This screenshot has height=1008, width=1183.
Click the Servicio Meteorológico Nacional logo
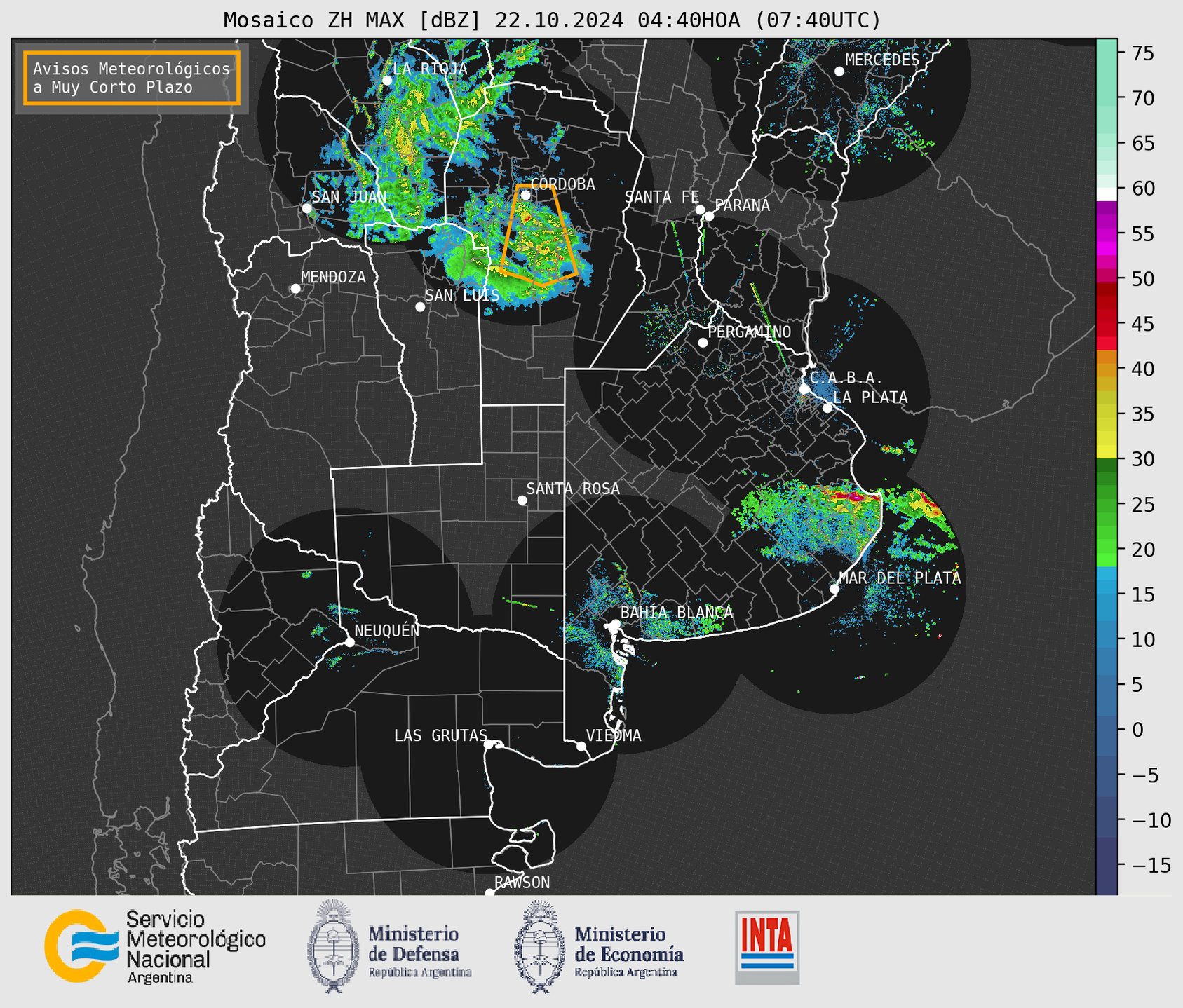click(x=155, y=946)
